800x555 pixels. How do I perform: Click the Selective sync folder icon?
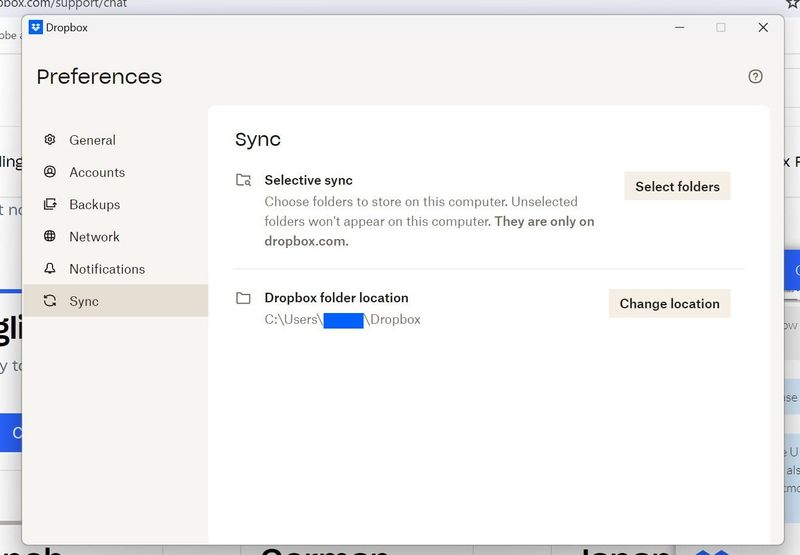pos(243,180)
